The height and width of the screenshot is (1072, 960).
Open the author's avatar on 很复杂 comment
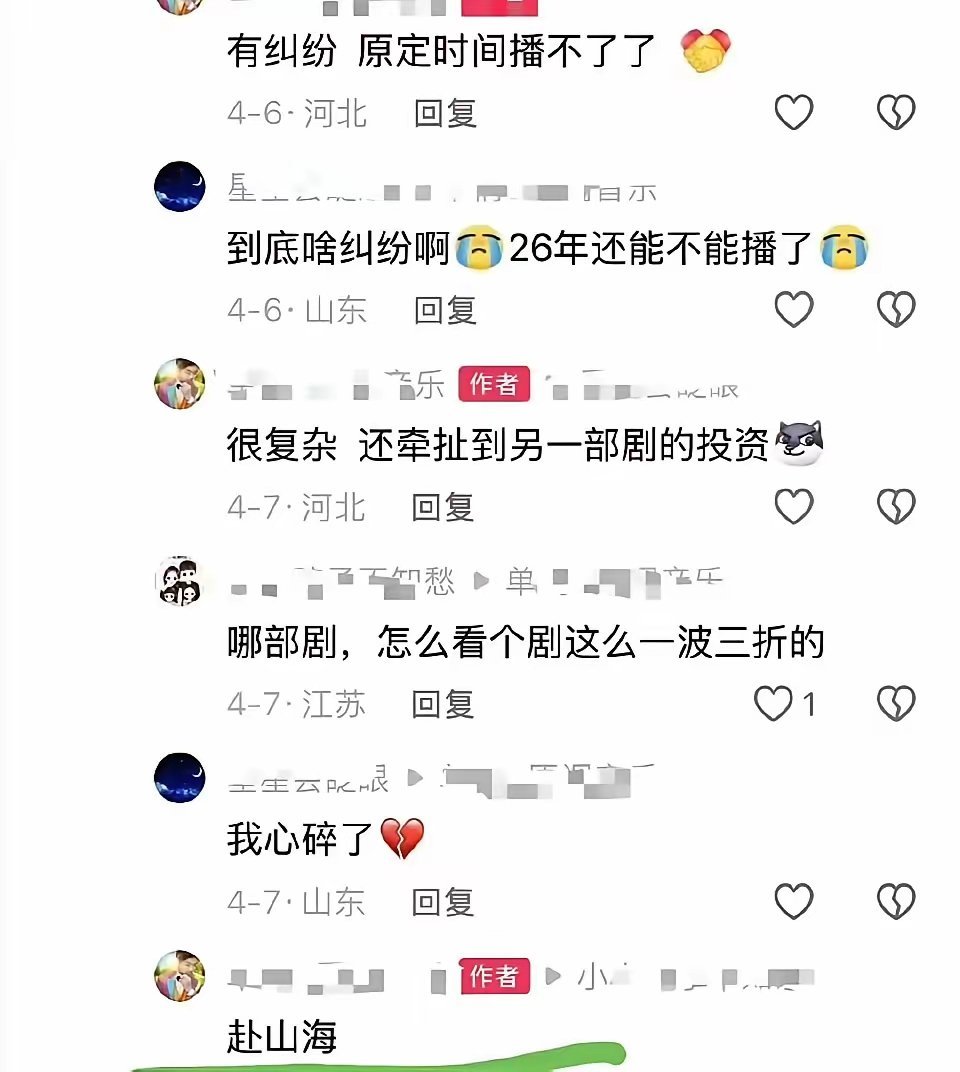[x=180, y=384]
